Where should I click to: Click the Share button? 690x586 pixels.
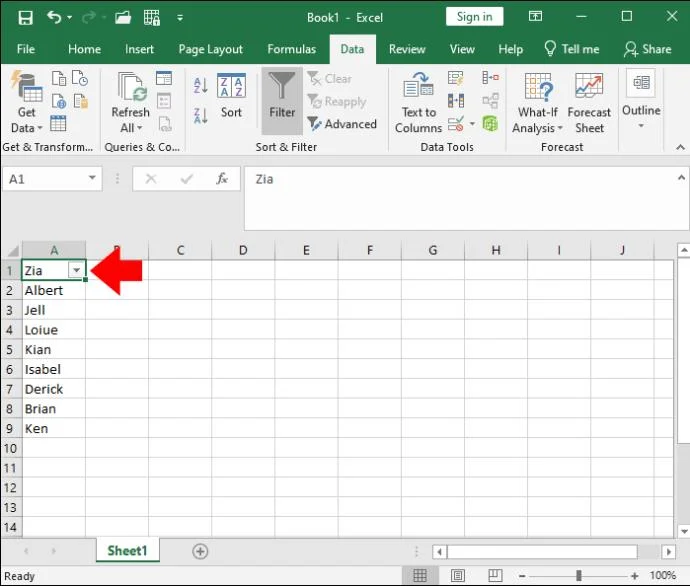pyautogui.click(x=648, y=49)
